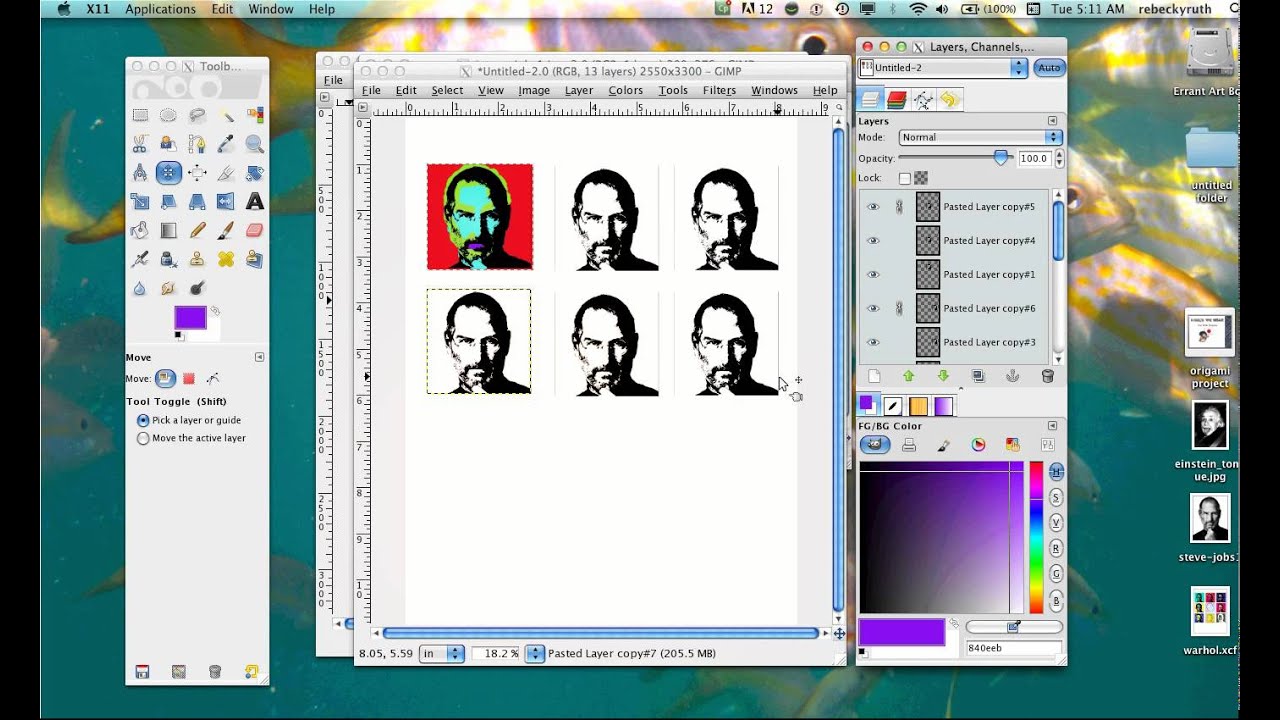
Task: Open Layers panel tab menu arrow
Action: (1052, 120)
